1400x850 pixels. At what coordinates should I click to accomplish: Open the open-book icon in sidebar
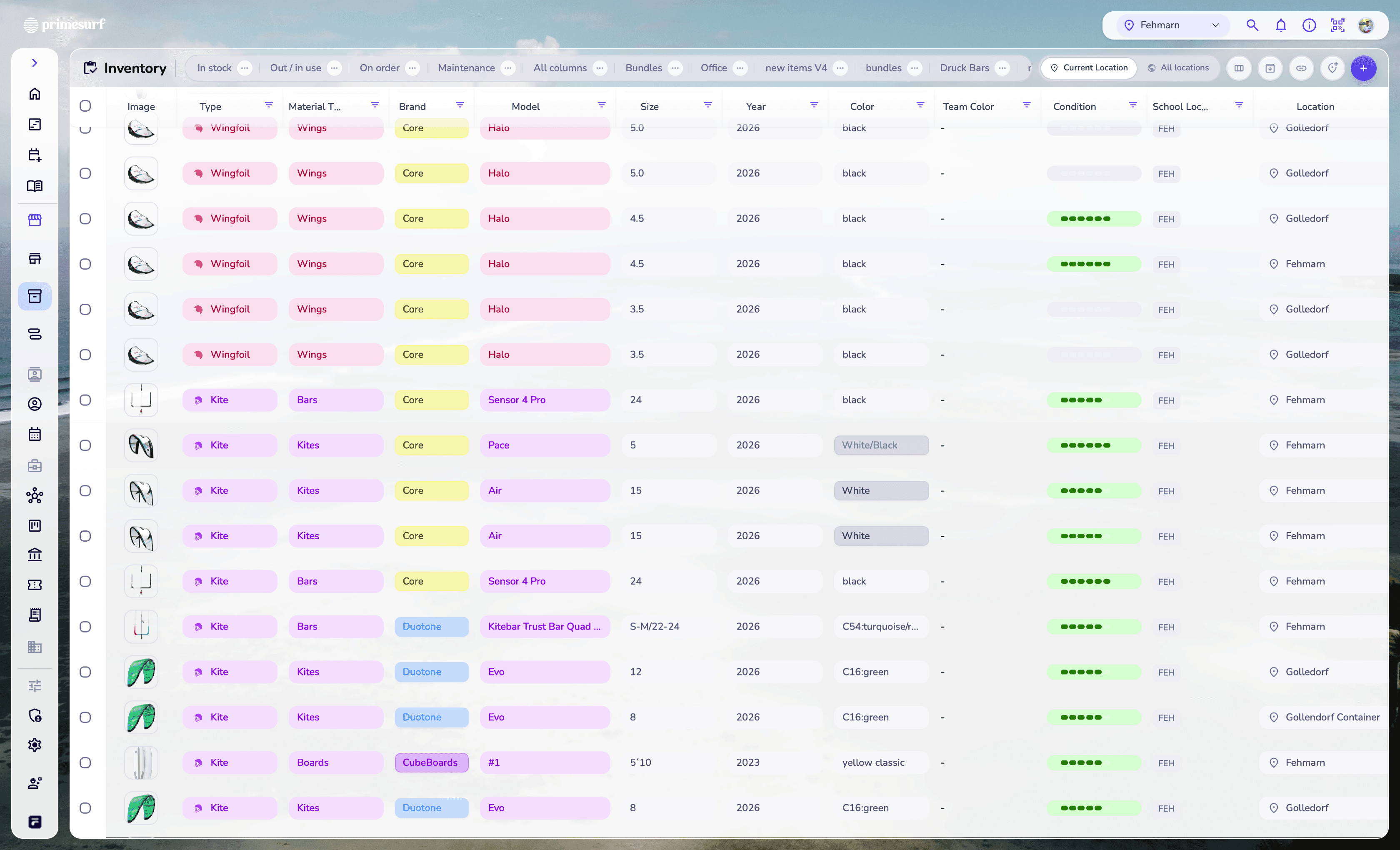(35, 186)
